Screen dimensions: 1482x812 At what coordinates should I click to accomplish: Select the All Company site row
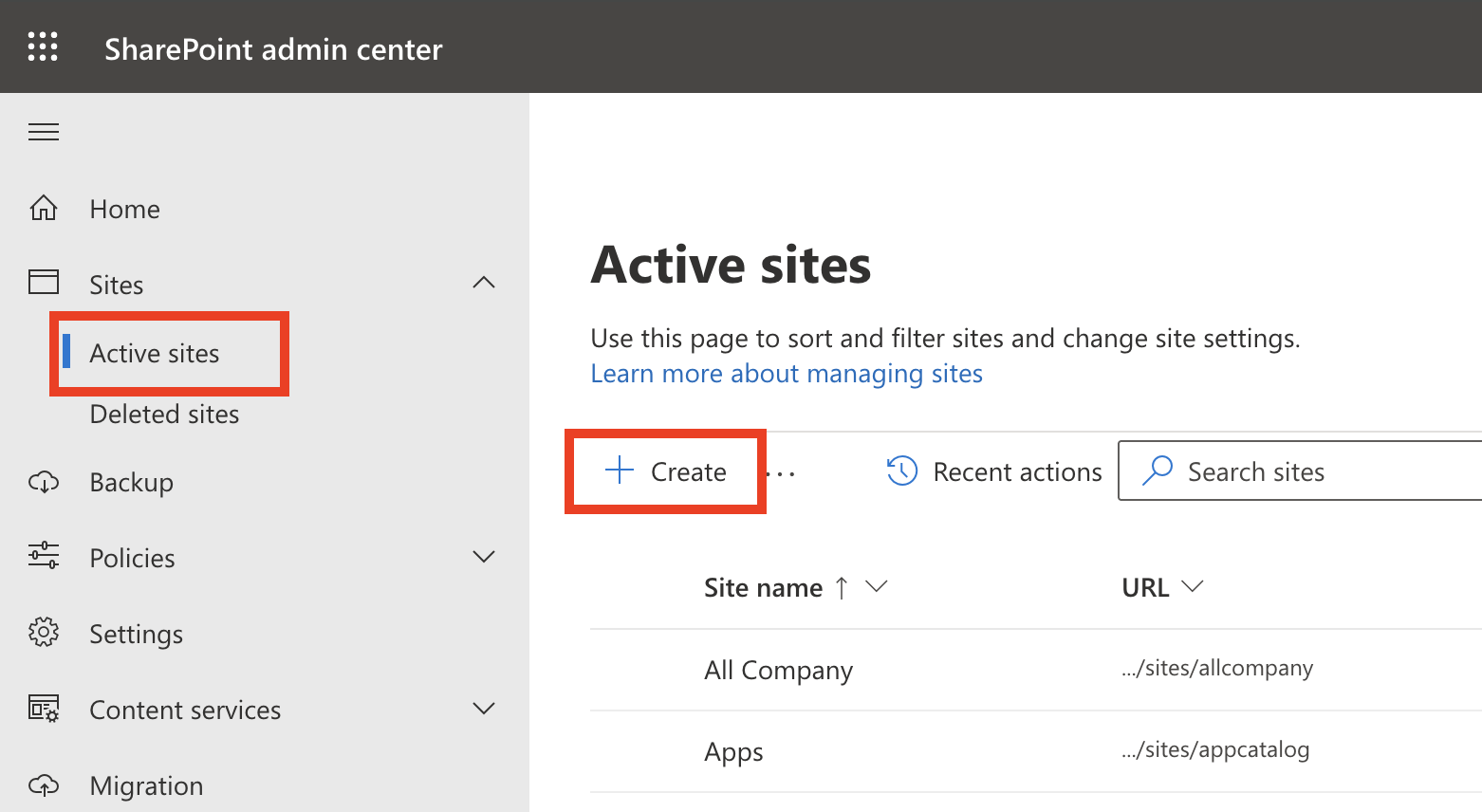[1036, 670]
